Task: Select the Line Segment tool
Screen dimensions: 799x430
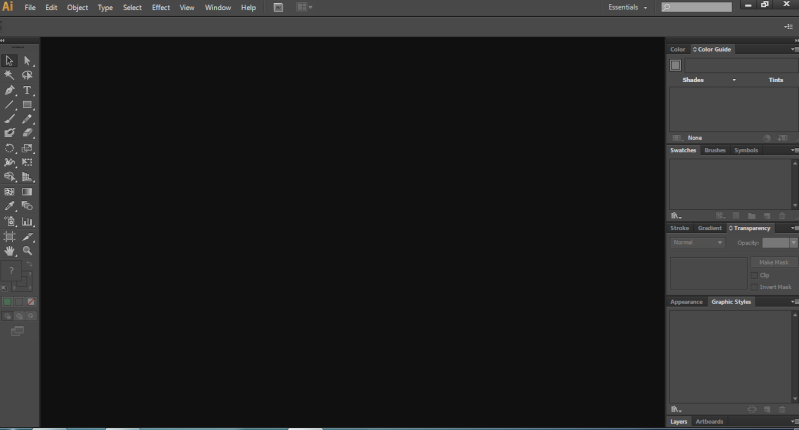Action: tap(9, 104)
